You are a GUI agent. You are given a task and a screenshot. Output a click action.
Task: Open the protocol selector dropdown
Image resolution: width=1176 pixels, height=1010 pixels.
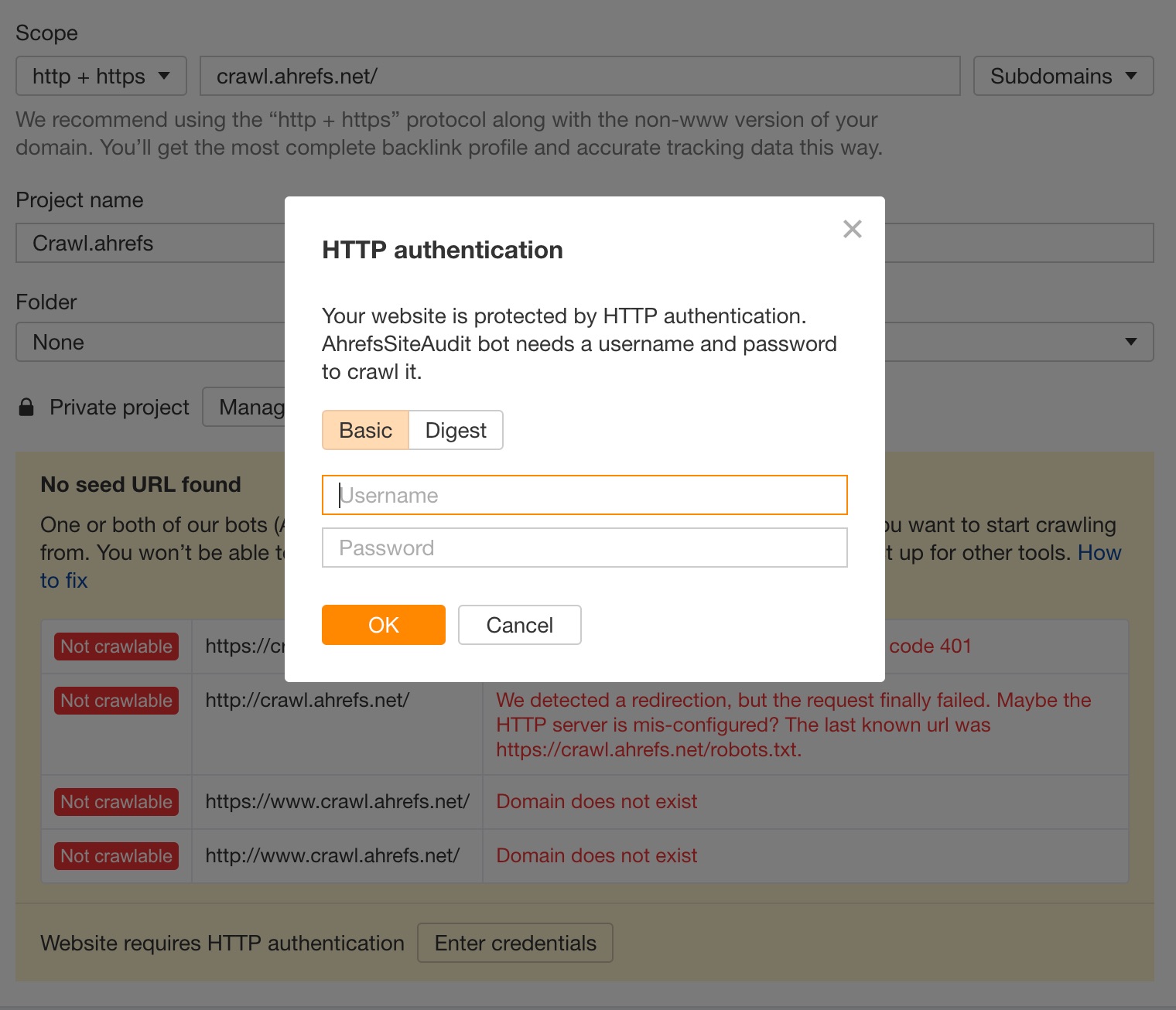coord(101,76)
